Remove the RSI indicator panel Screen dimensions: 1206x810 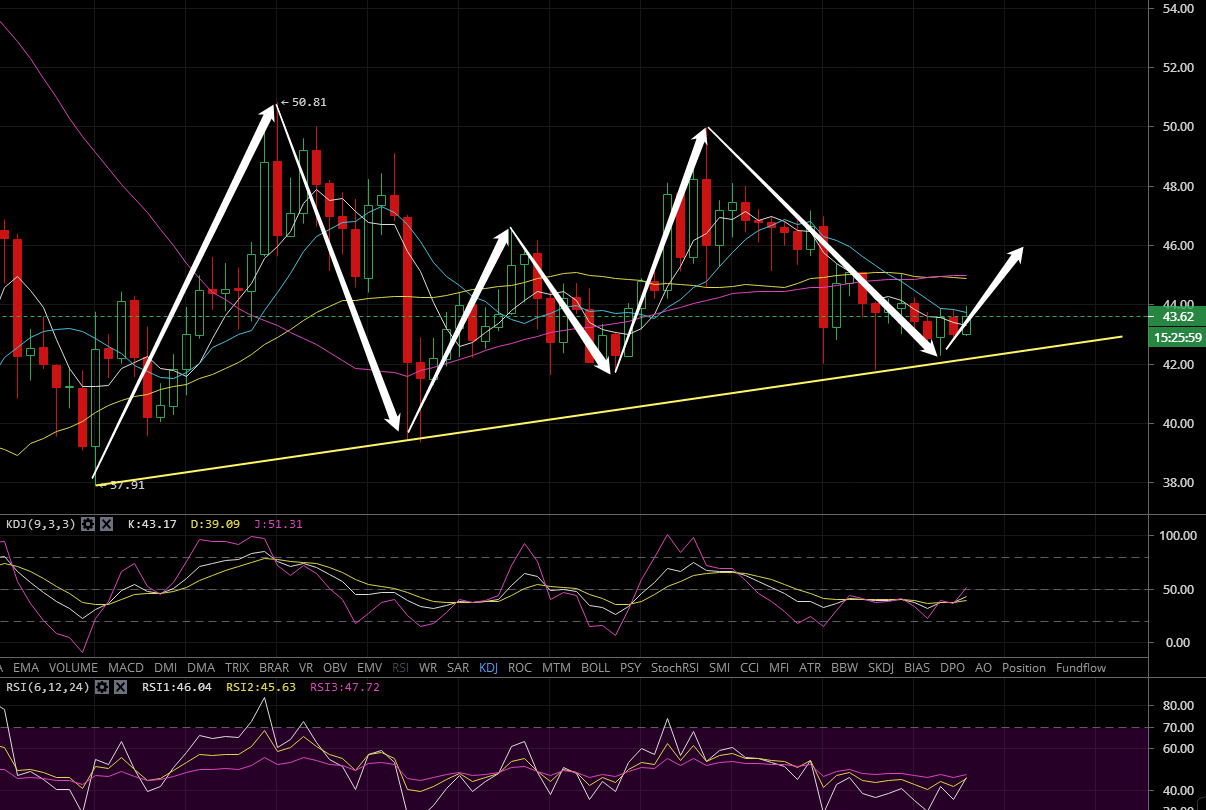[120, 687]
